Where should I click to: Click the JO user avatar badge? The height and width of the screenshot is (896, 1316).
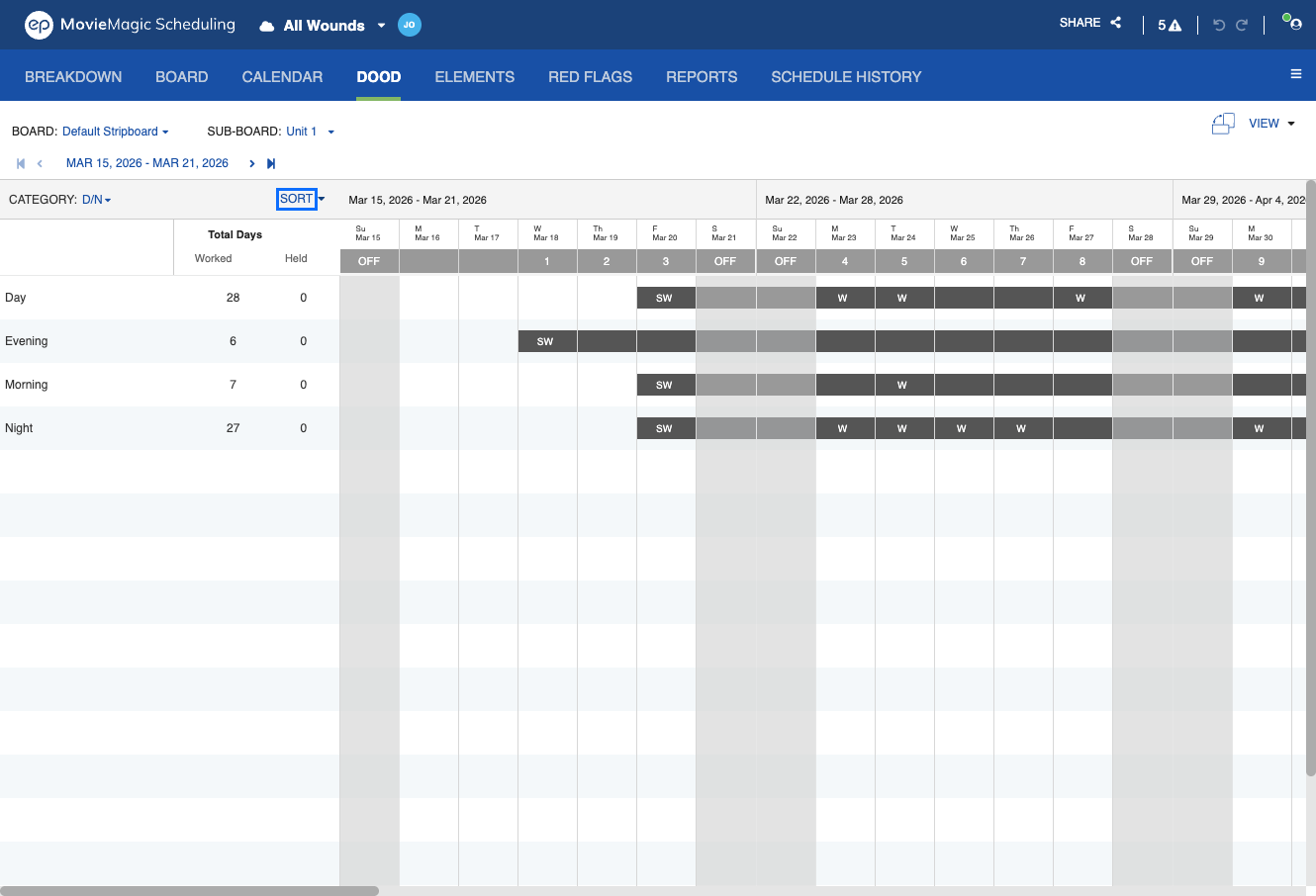point(410,25)
